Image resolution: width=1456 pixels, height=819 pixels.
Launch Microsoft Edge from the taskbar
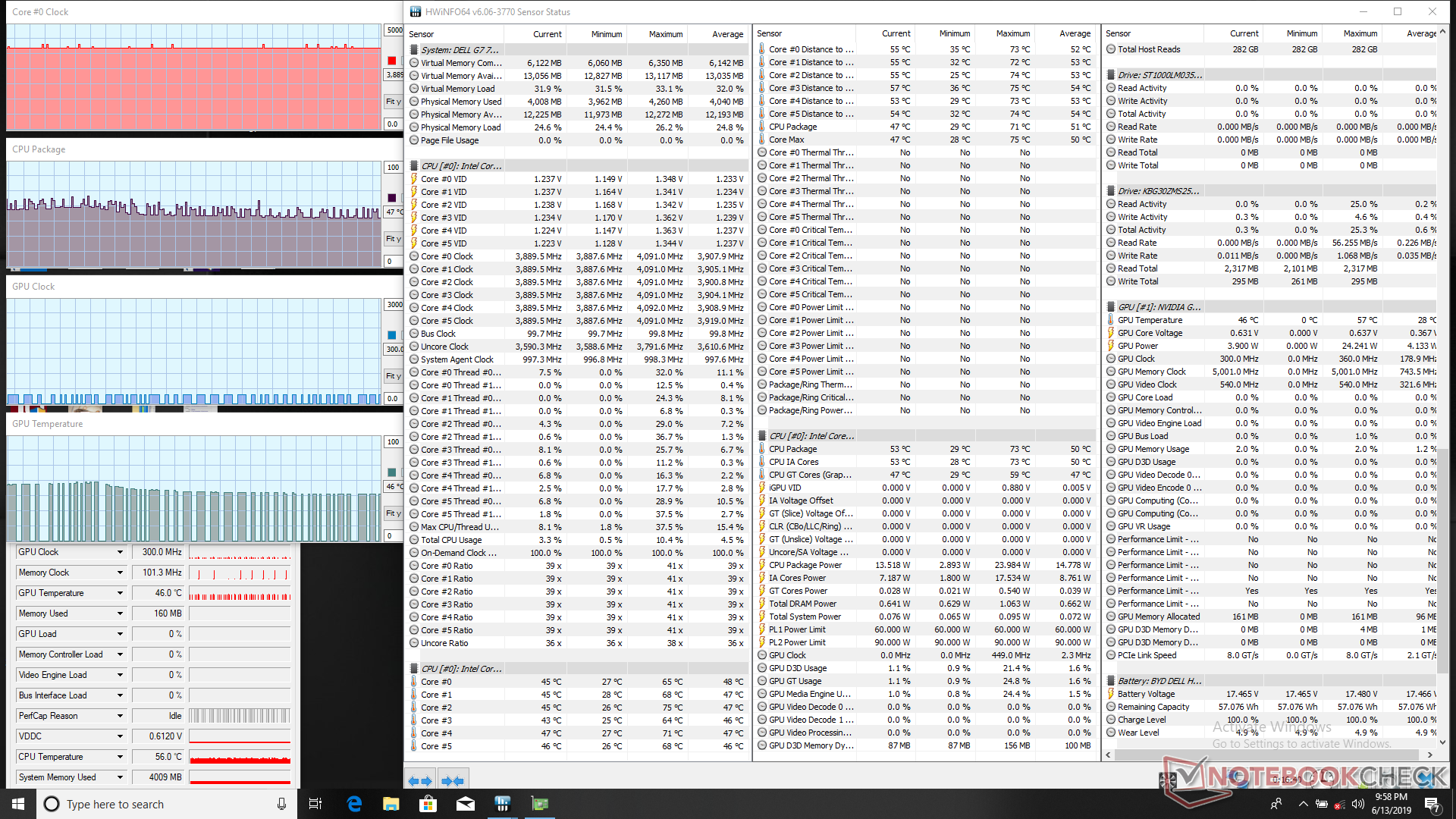(354, 804)
